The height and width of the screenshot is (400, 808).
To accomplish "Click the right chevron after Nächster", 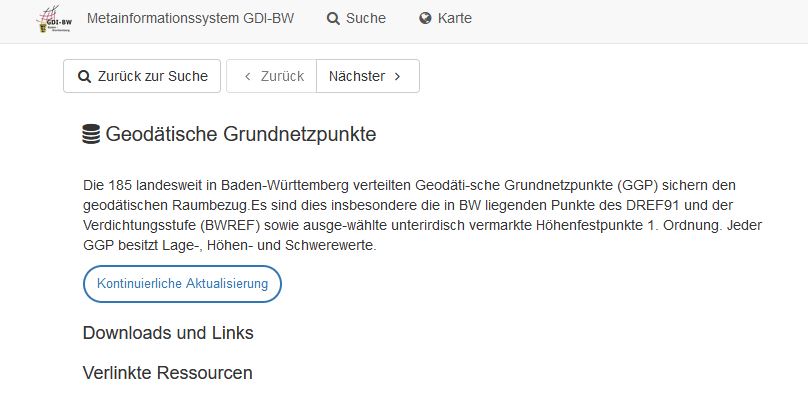I will point(397,76).
